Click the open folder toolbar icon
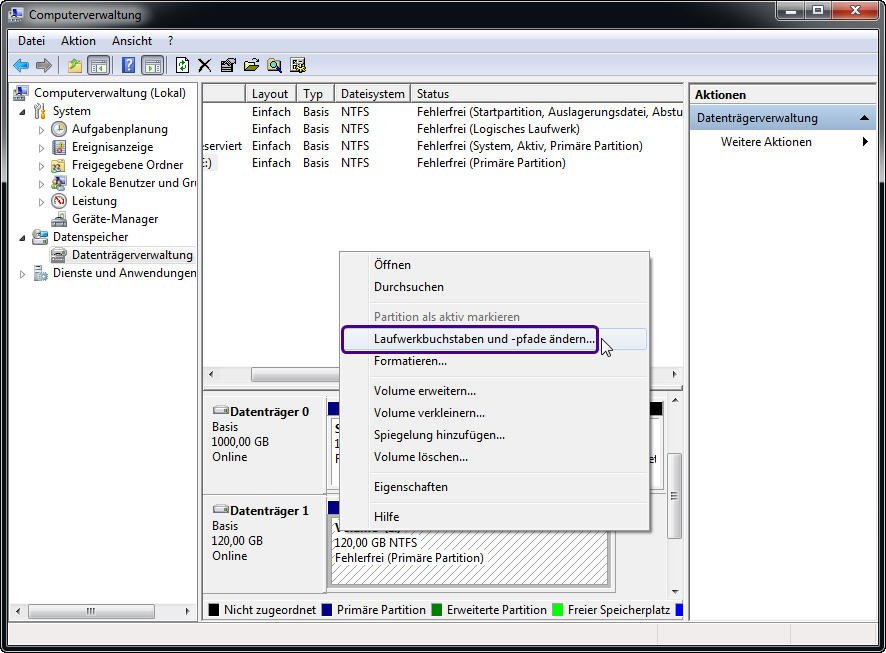Viewport: 886px width, 653px height. (x=251, y=66)
